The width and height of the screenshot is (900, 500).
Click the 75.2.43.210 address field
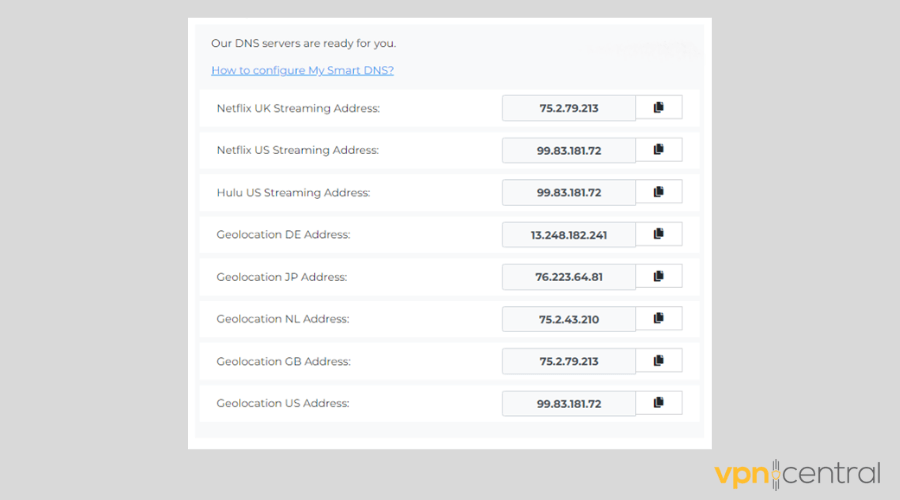click(x=568, y=319)
